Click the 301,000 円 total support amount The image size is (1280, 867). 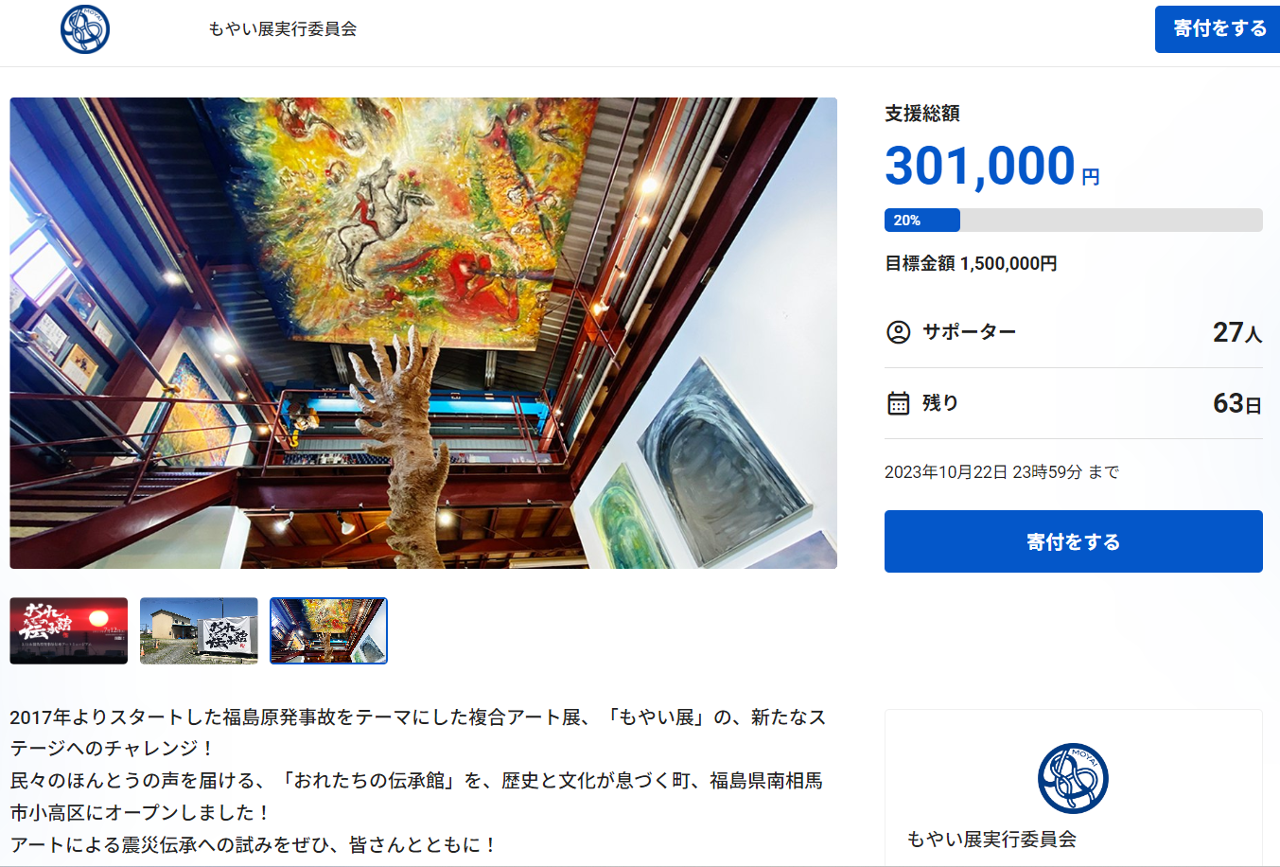tap(992, 166)
